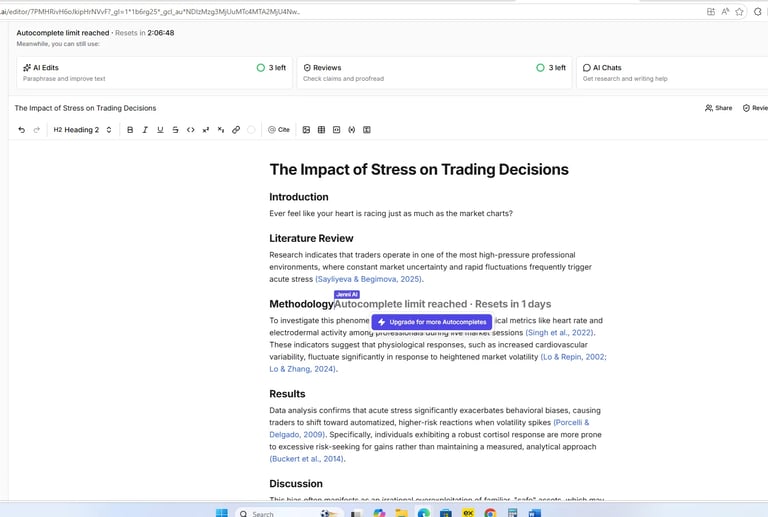Open Task View from the taskbar
This screenshot has width=768, height=517.
[356, 513]
